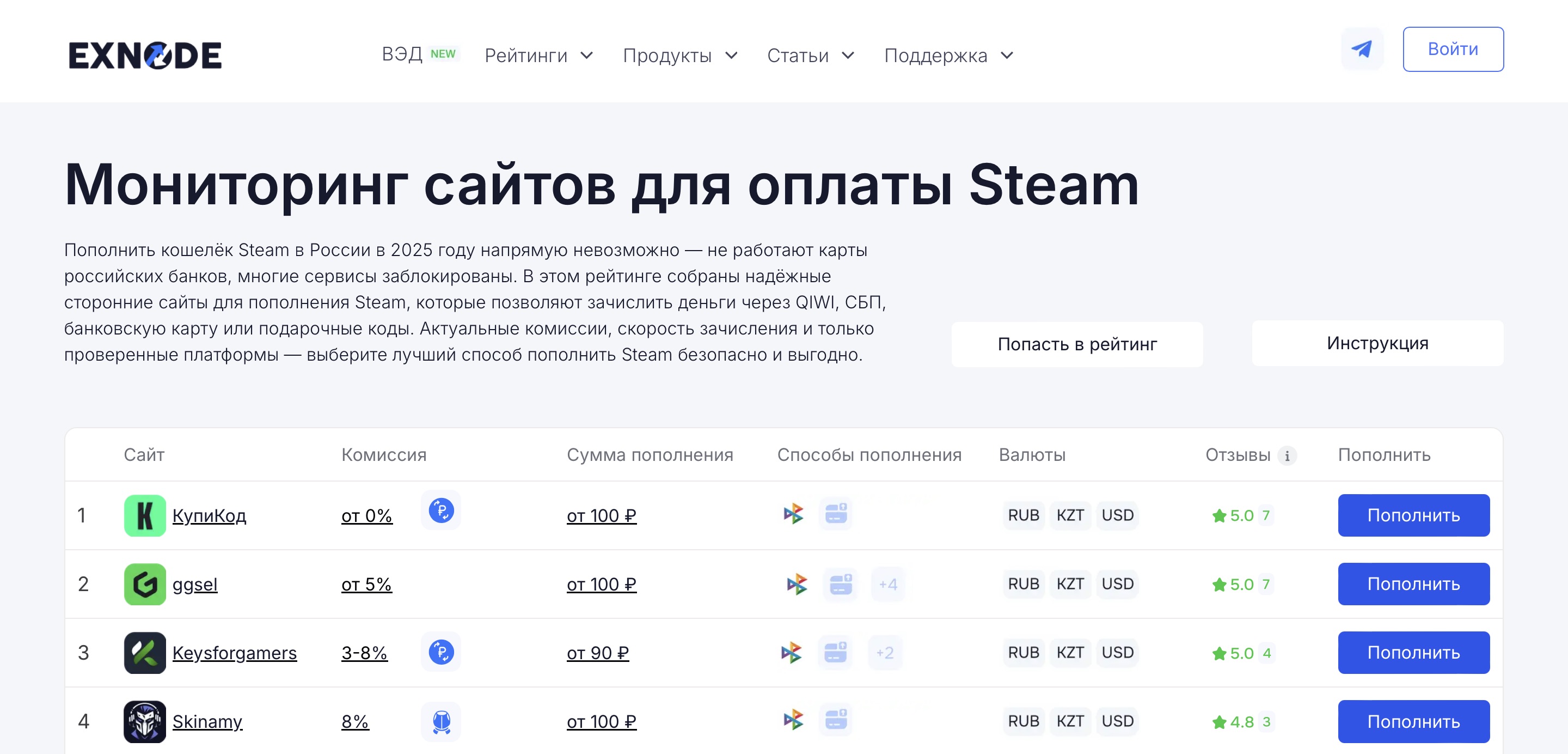The width and height of the screenshot is (1568, 754).
Task: Click the Keysforgamers logo icon
Action: coord(144,652)
